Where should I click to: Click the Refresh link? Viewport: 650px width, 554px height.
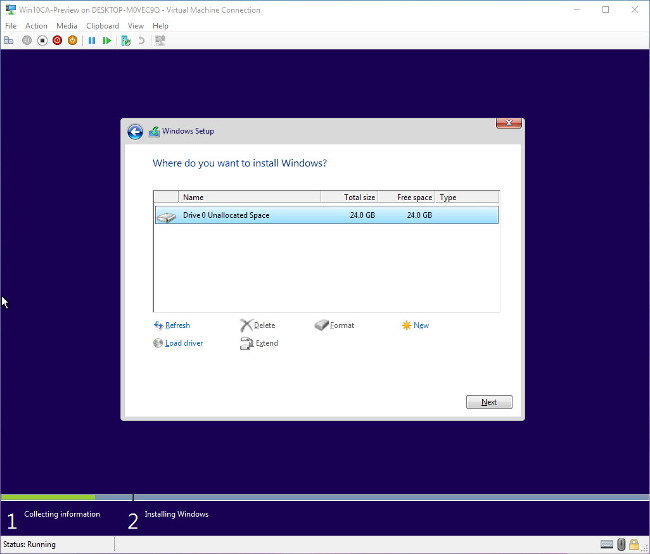172,326
